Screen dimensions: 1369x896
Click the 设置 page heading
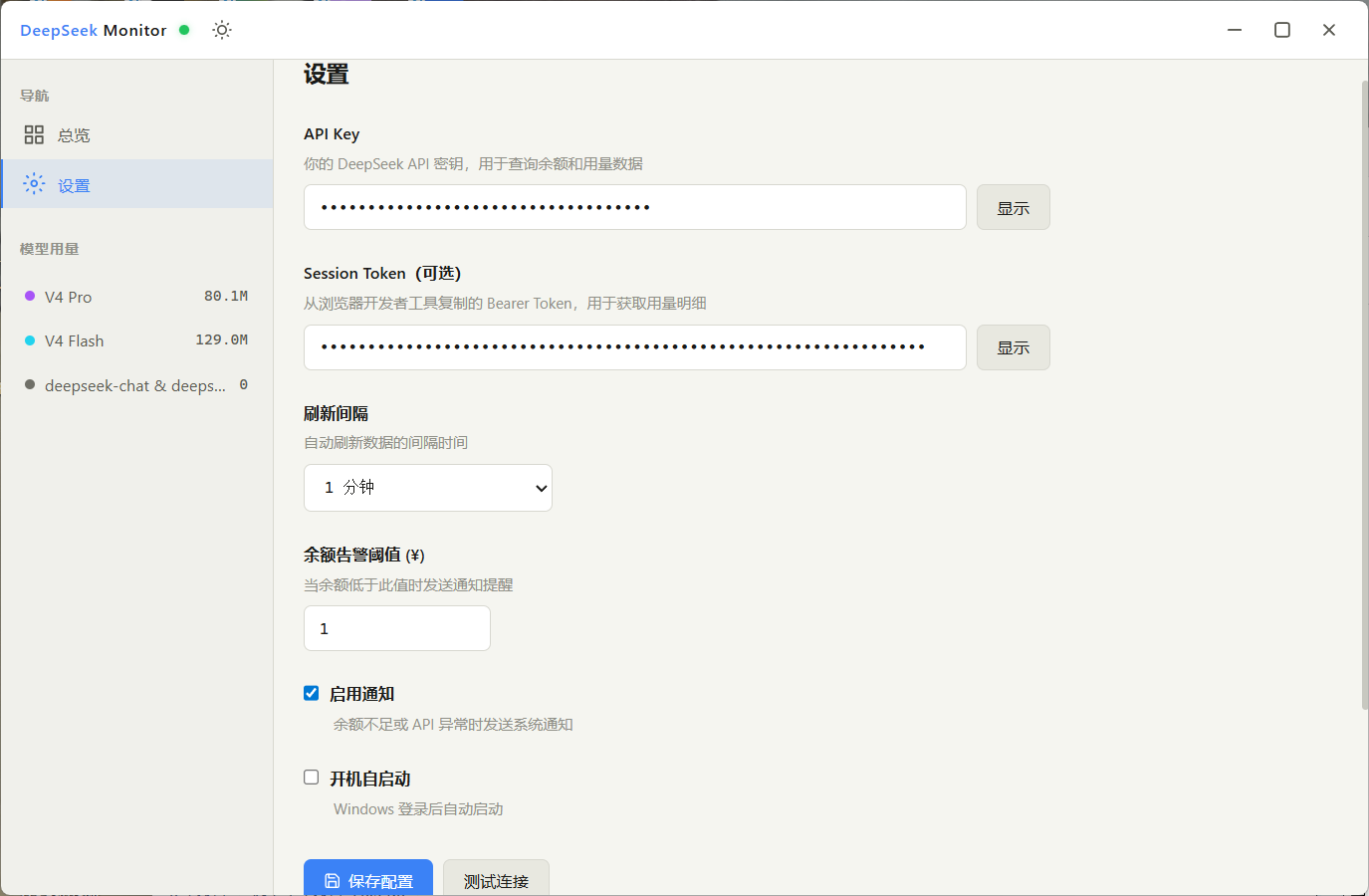(x=327, y=75)
